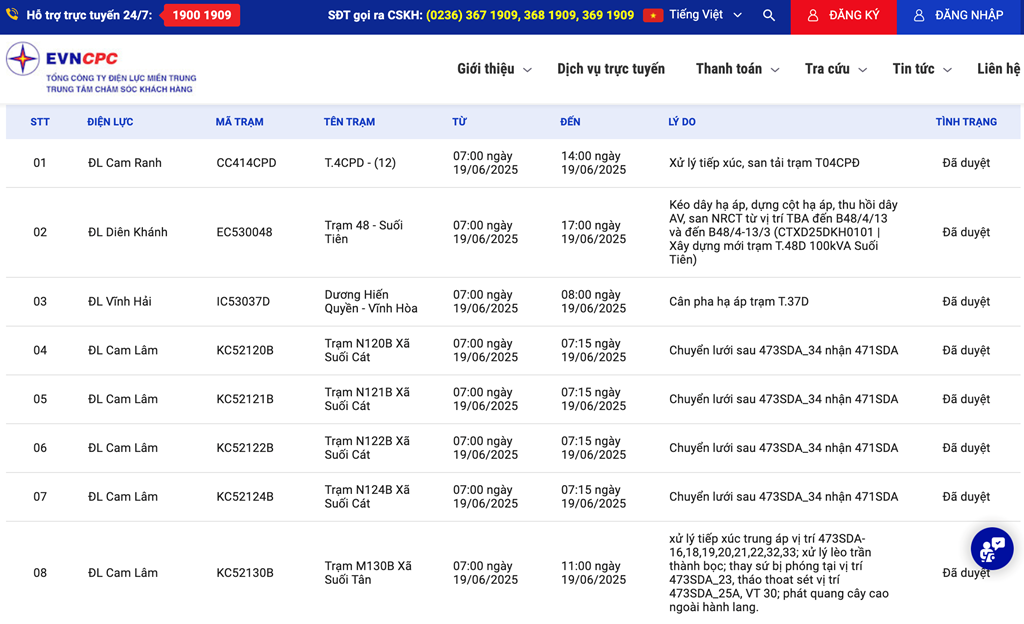
Task: Click the EVNCPC logo
Action: [101, 68]
